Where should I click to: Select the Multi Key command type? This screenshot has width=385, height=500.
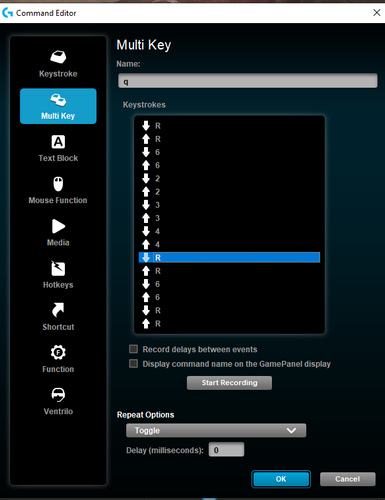[58, 106]
